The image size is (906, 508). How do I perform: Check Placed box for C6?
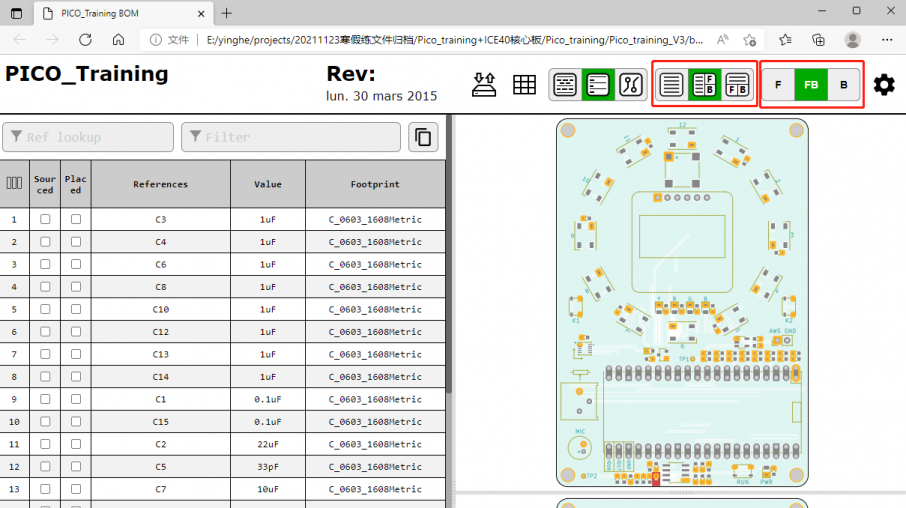tap(76, 264)
